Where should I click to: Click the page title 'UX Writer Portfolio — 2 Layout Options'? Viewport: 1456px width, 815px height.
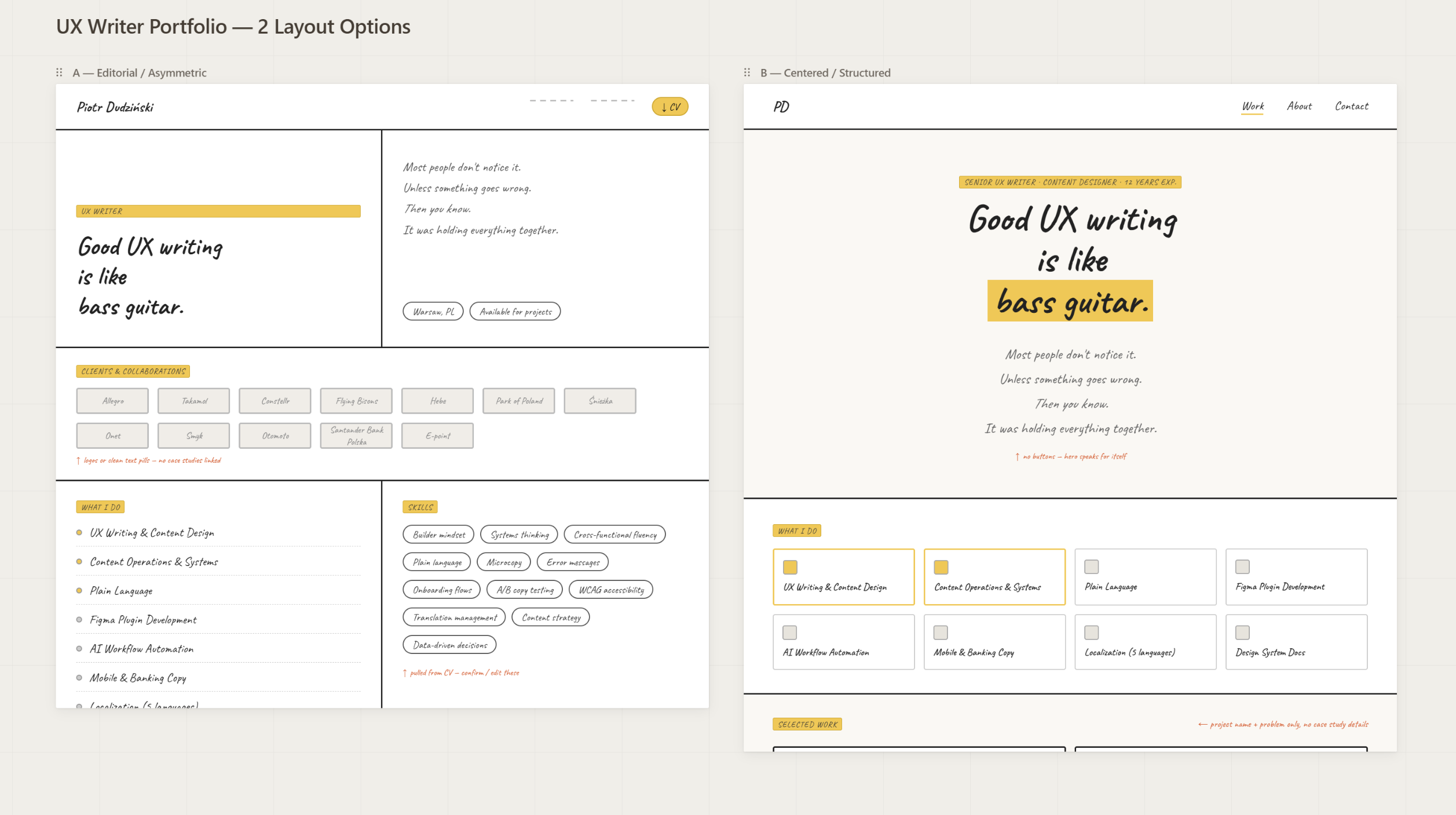pyautogui.click(x=233, y=27)
